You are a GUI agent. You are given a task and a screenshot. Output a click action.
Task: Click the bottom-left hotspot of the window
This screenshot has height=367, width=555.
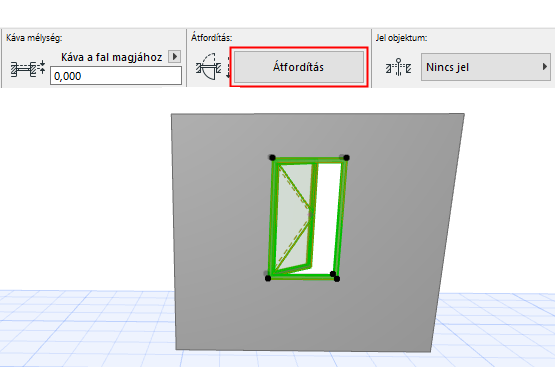pyautogui.click(x=268, y=279)
